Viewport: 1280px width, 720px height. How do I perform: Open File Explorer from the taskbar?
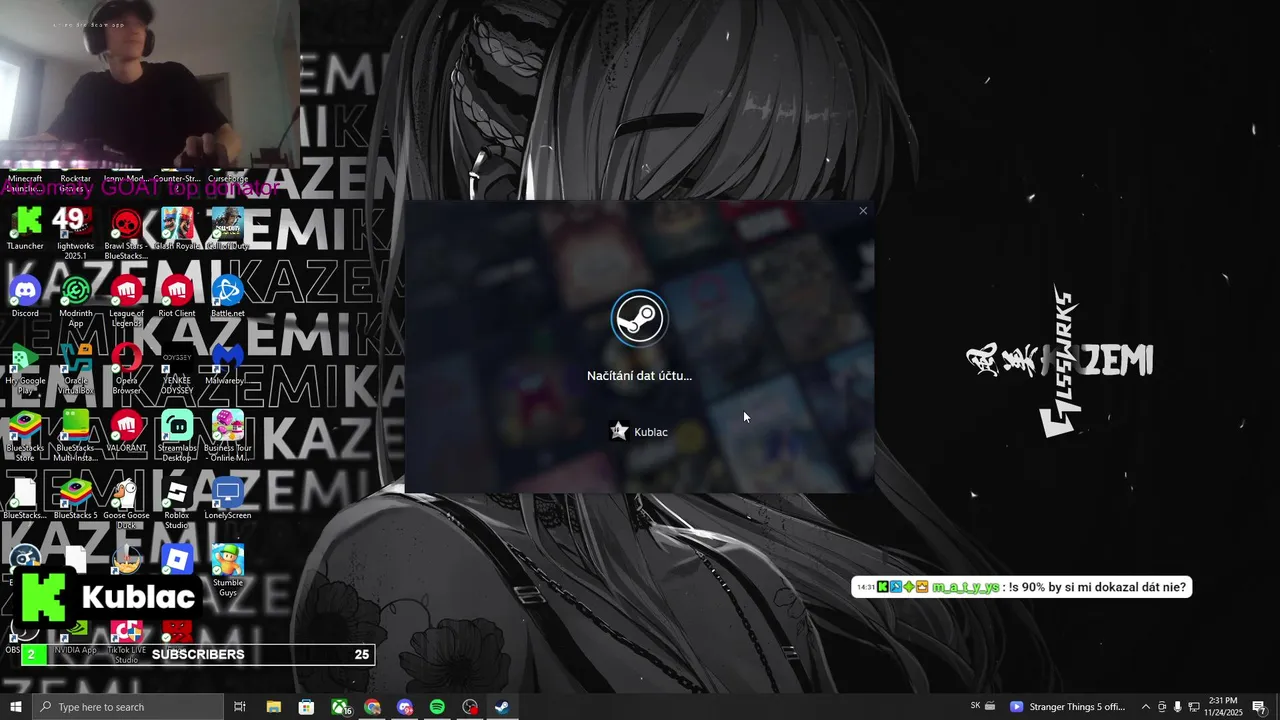pyautogui.click(x=273, y=707)
